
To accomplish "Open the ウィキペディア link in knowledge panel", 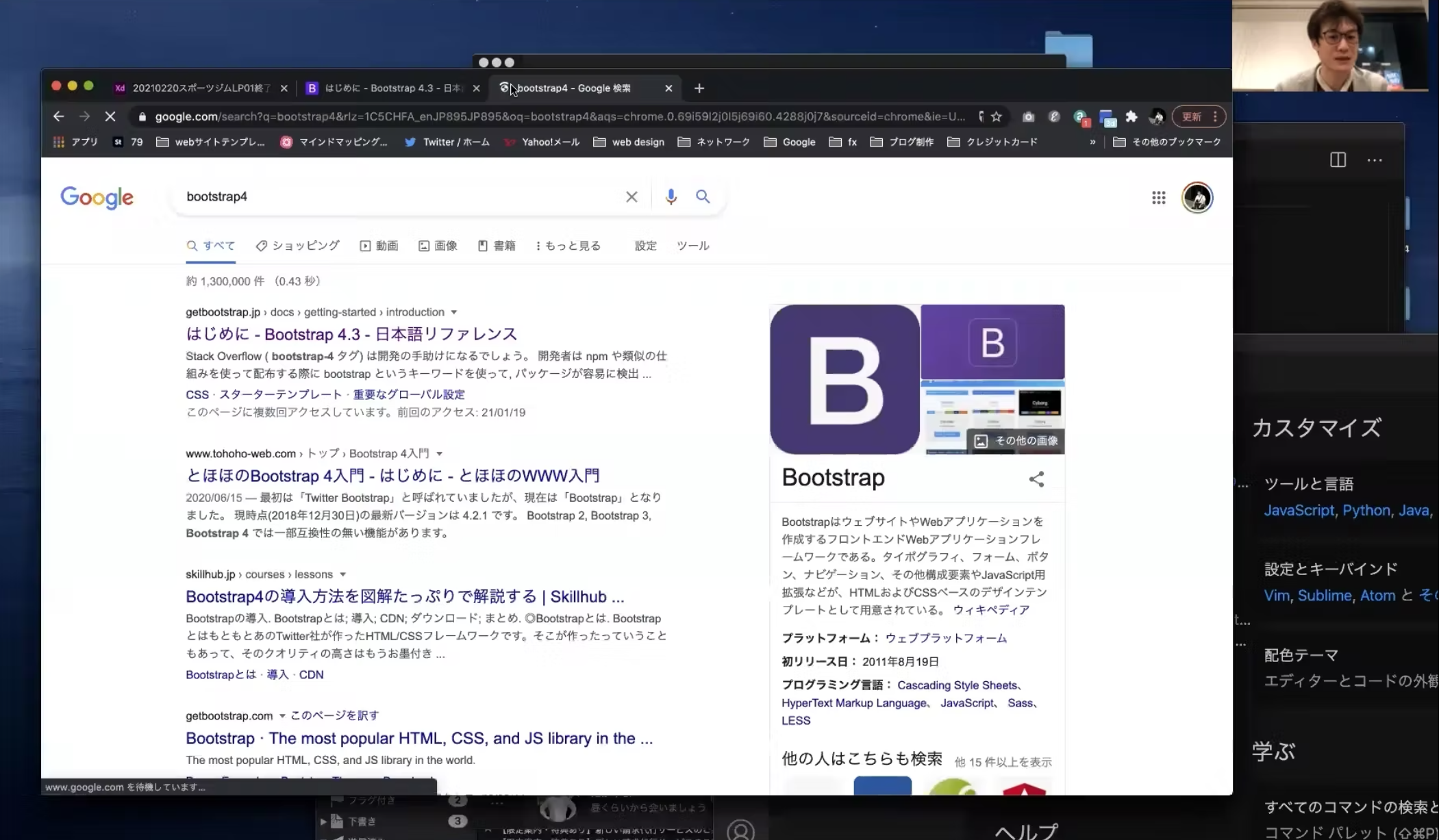I will click(991, 610).
